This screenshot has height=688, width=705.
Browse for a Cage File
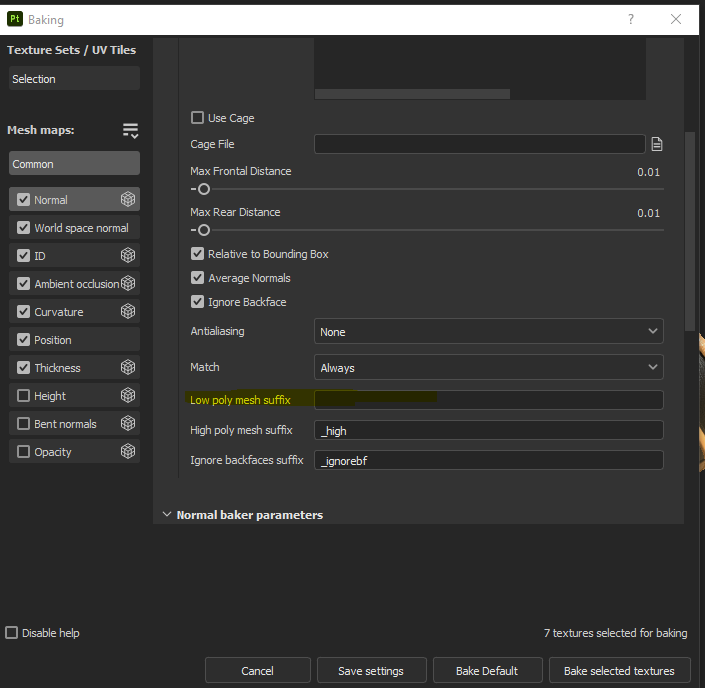[x=657, y=144]
